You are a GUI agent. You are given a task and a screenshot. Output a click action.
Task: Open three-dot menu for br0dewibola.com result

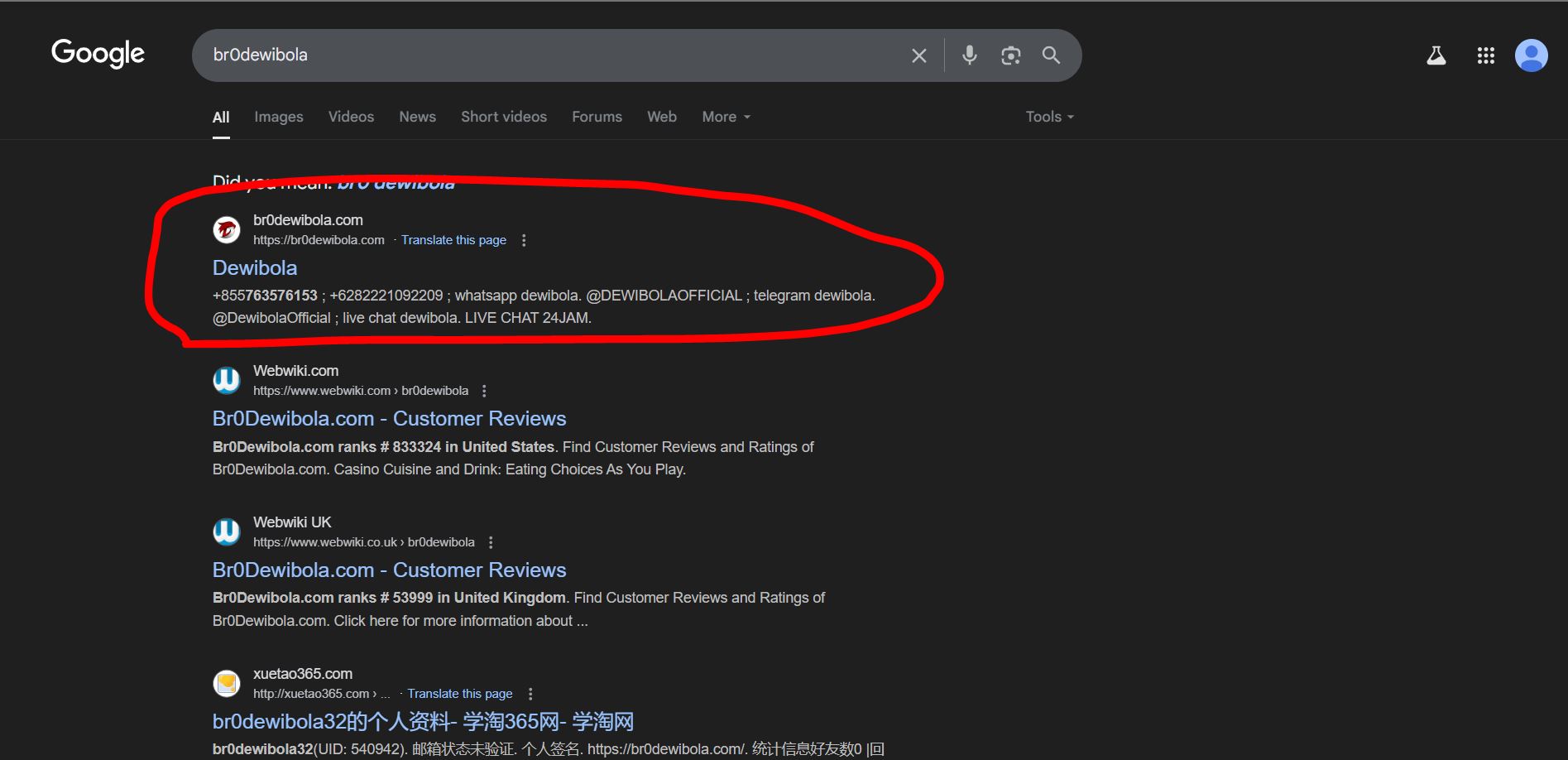[524, 240]
